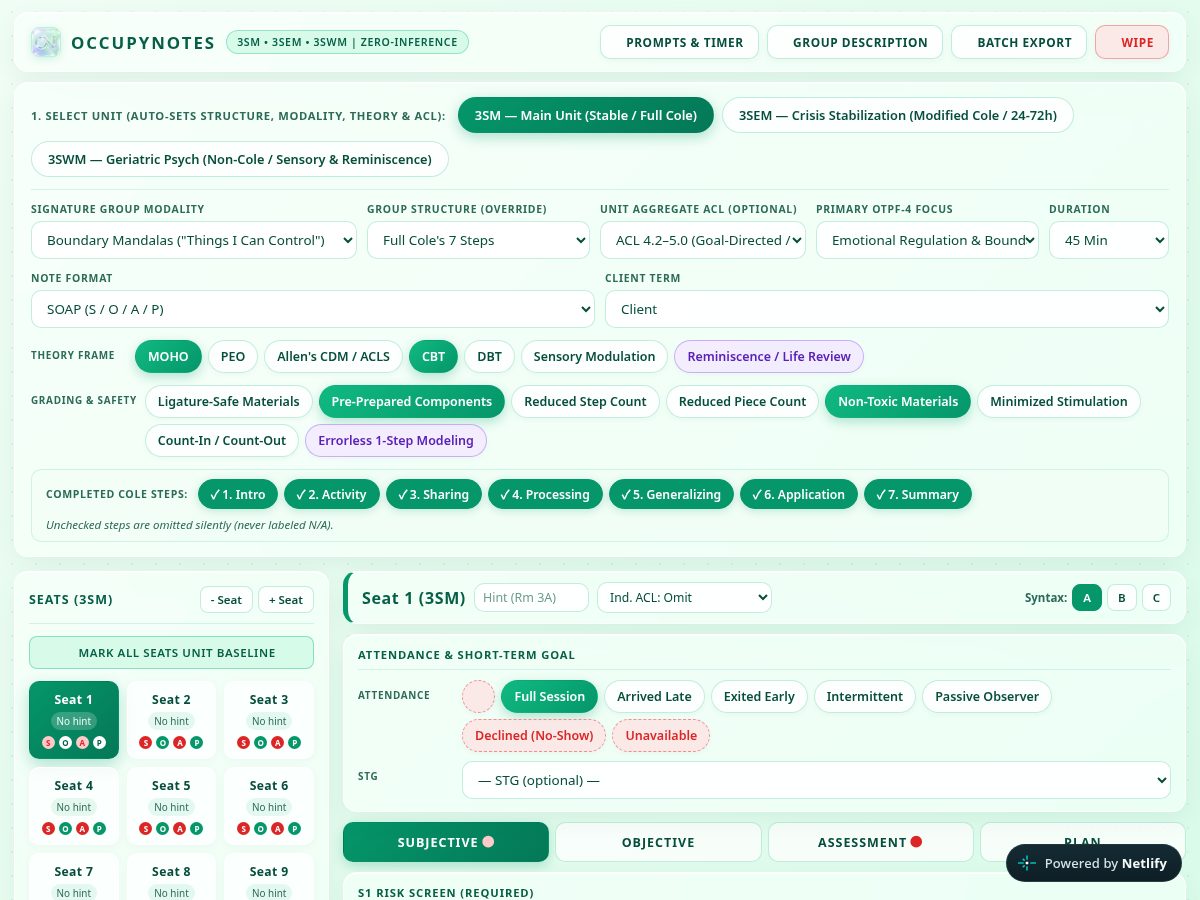Open Prompts & Timer
The image size is (1200, 900).
pyautogui.click(x=680, y=42)
